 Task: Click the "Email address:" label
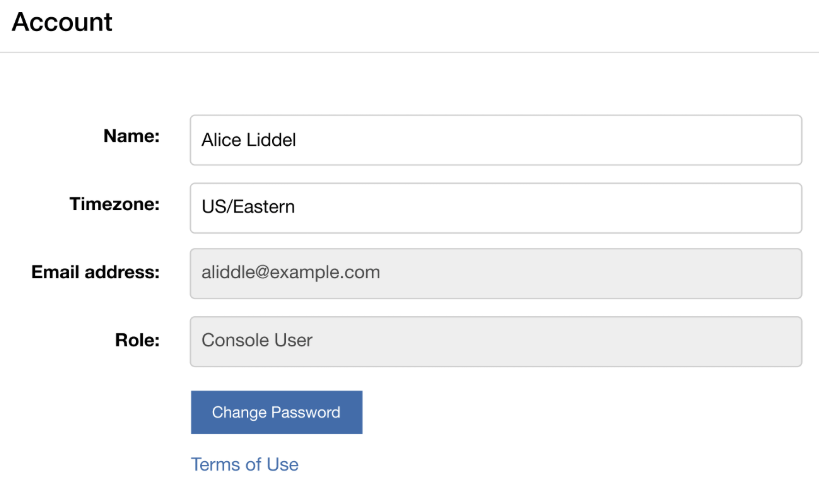click(x=96, y=272)
